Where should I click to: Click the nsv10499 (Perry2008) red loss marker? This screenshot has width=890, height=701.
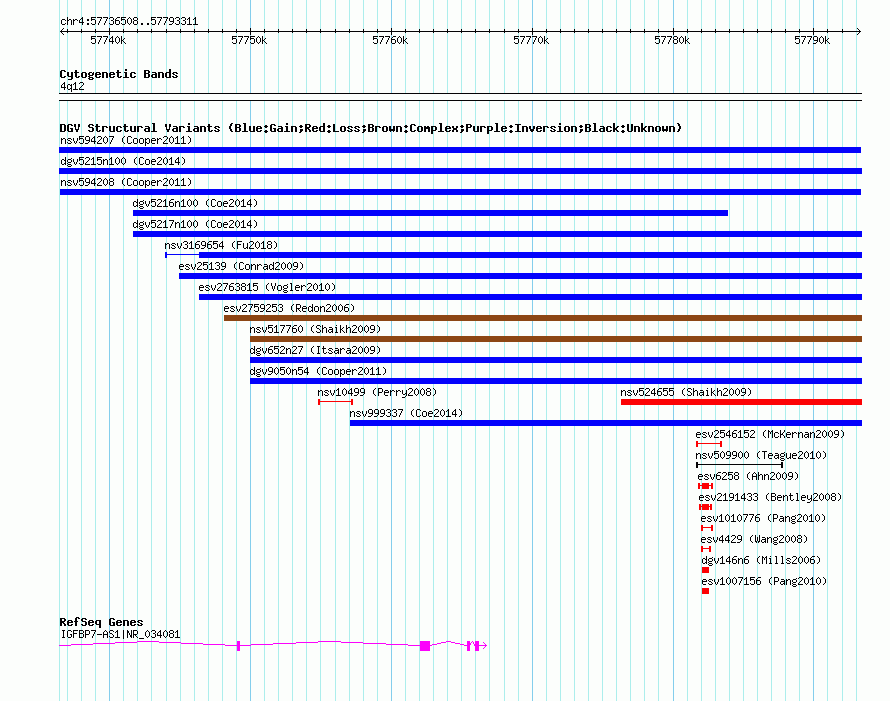click(x=335, y=402)
